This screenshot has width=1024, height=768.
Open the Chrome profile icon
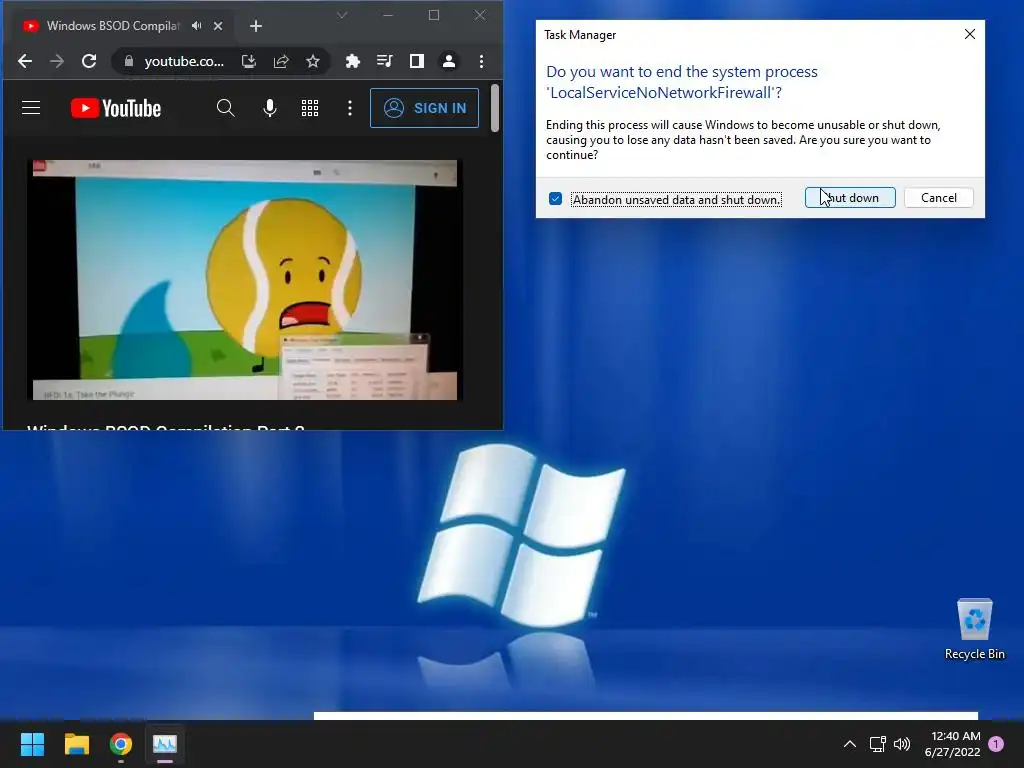pyautogui.click(x=449, y=61)
